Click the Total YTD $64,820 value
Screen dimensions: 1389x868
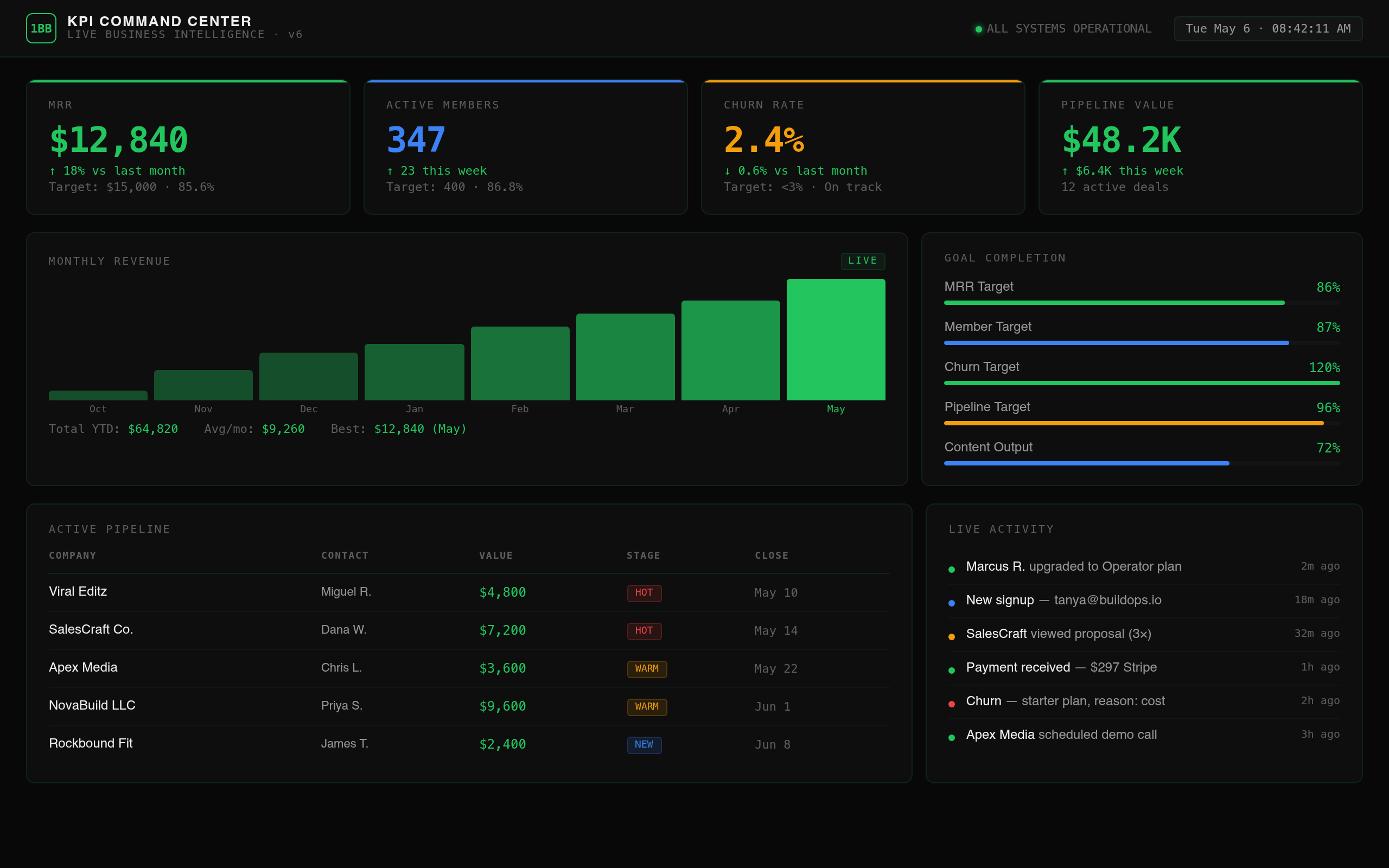coord(152,429)
